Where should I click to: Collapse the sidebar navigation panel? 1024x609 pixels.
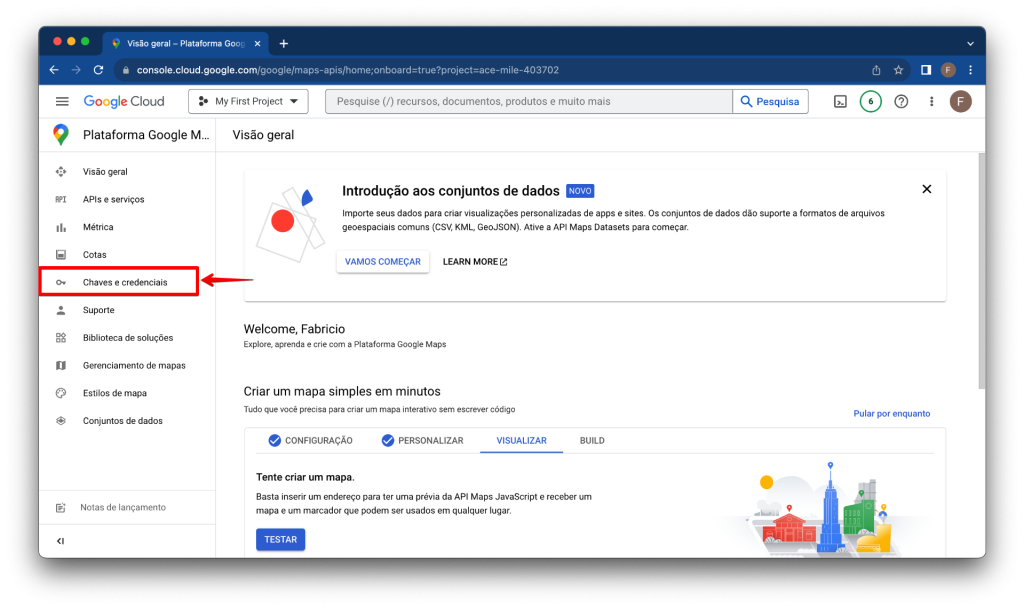point(60,541)
